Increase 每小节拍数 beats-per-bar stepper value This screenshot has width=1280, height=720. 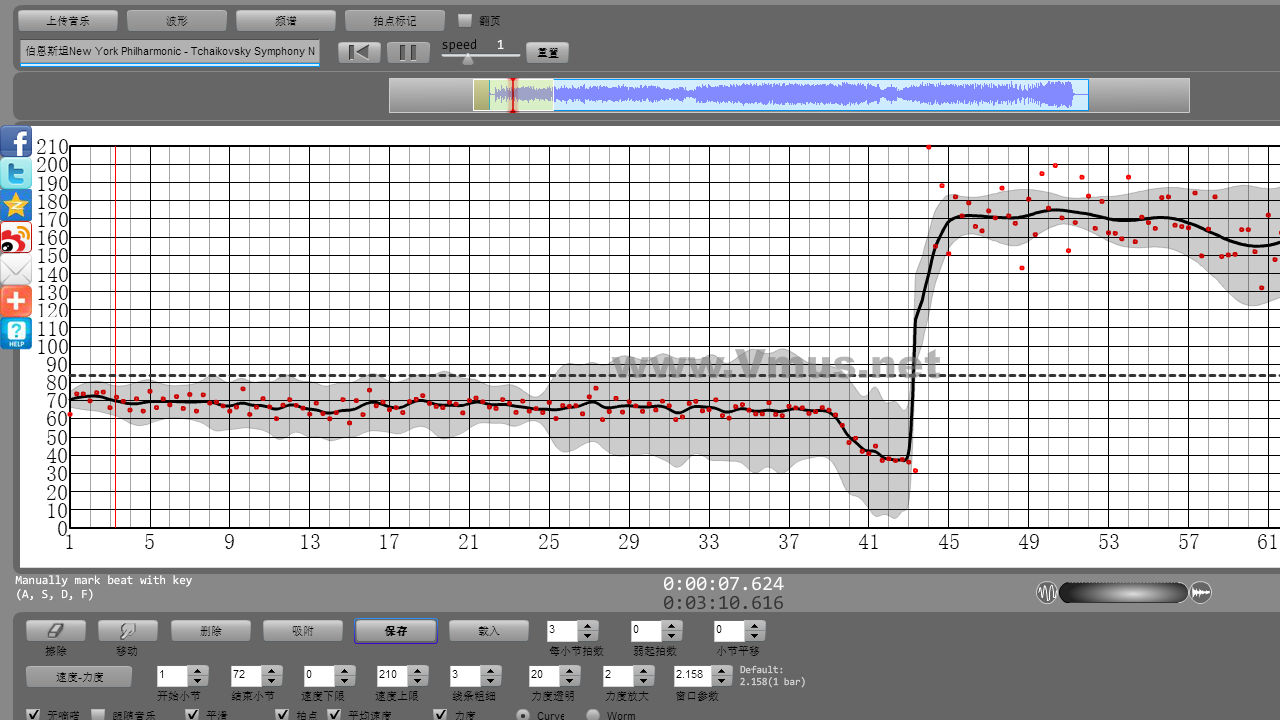tap(588, 626)
